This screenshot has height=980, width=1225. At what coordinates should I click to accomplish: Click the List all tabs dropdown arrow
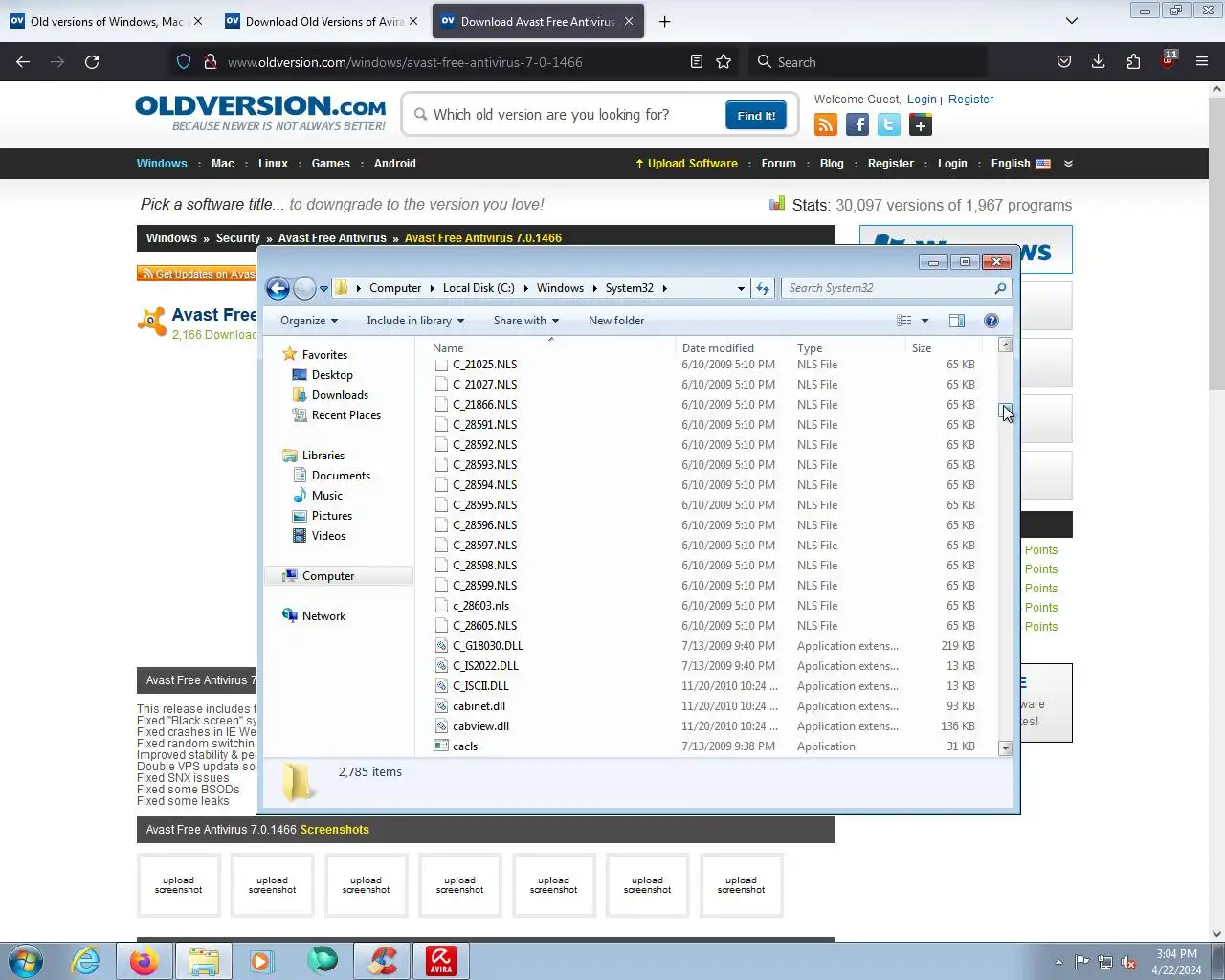coord(1072,21)
